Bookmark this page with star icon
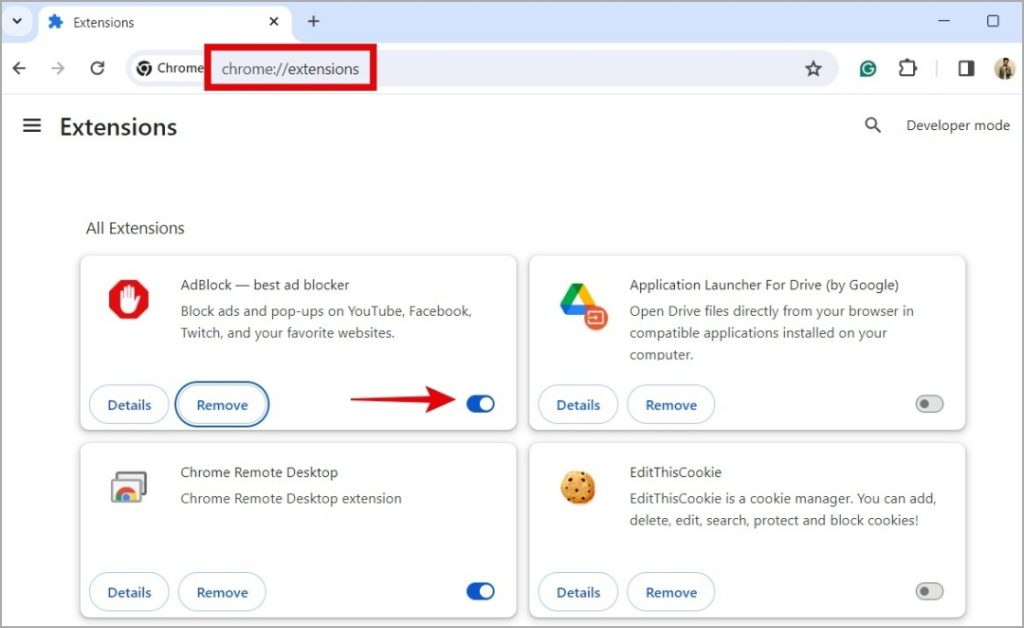 click(813, 68)
